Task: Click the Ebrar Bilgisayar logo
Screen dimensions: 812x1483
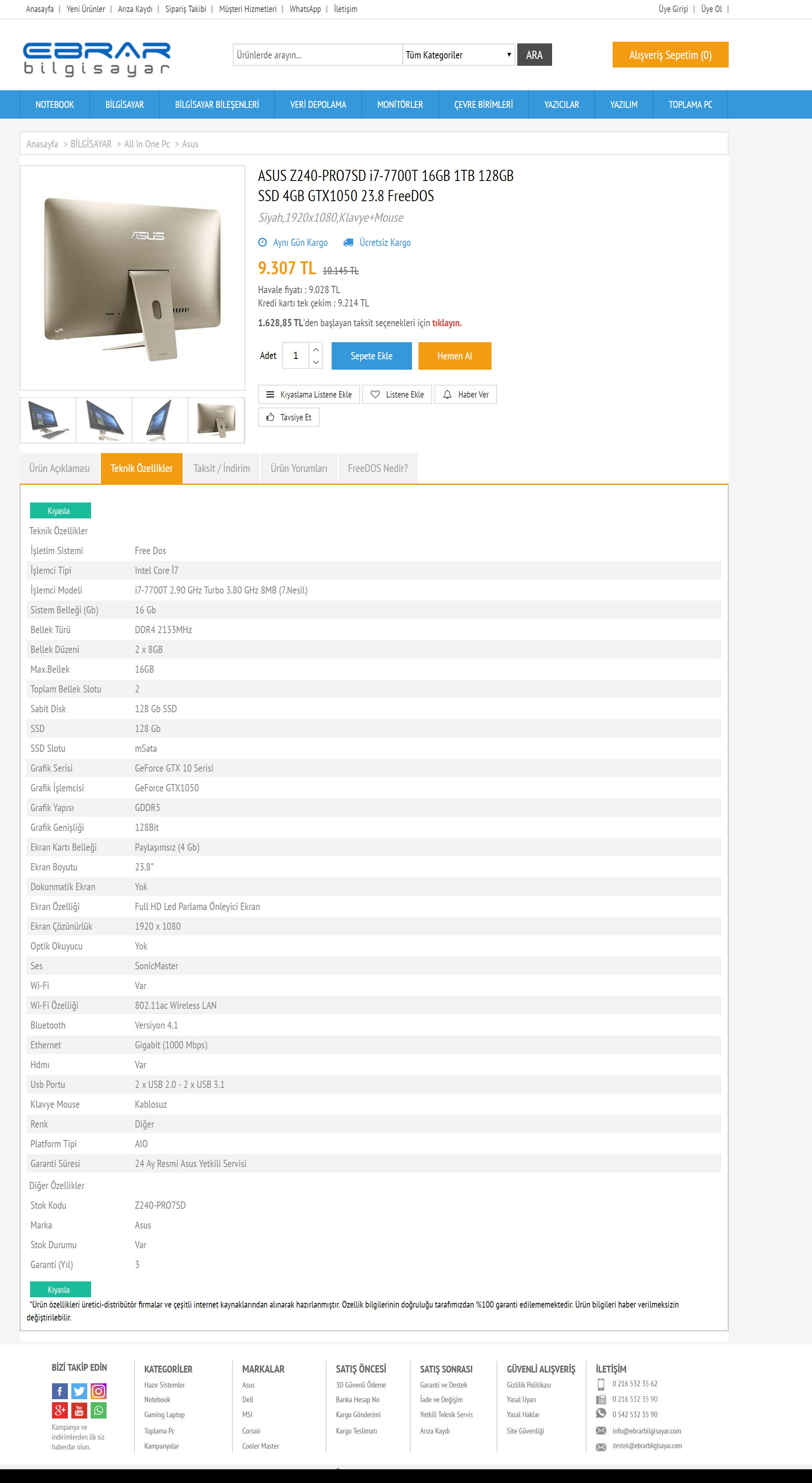Action: [97, 59]
